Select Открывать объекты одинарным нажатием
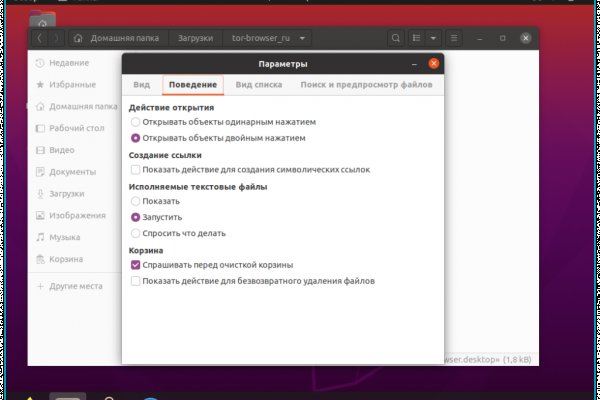This screenshot has height=400, width=600. (136, 122)
